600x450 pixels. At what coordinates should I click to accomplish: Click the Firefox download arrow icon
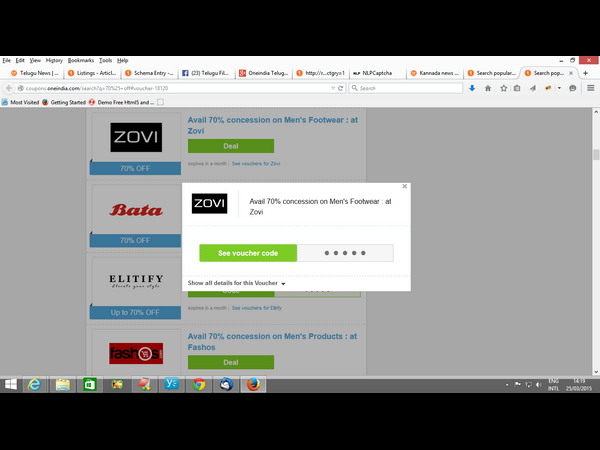point(472,88)
